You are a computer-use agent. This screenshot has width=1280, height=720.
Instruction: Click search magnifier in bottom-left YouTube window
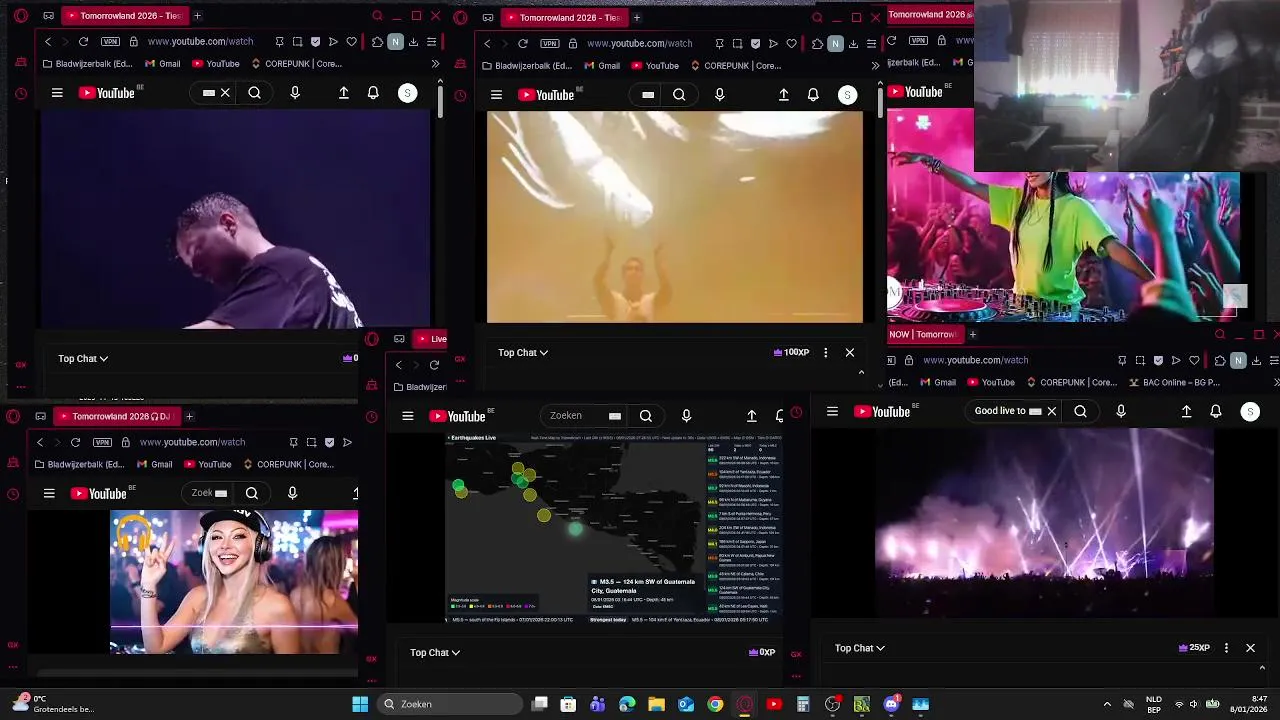click(252, 493)
